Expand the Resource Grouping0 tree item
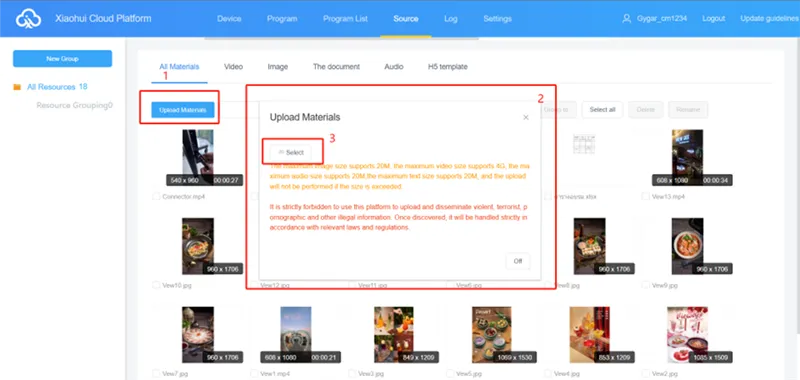The height and width of the screenshot is (380, 800). point(74,106)
